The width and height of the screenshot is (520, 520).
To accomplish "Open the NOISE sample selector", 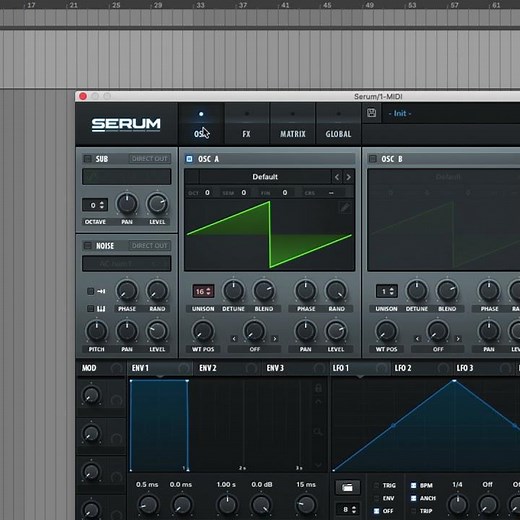I will click(127, 264).
